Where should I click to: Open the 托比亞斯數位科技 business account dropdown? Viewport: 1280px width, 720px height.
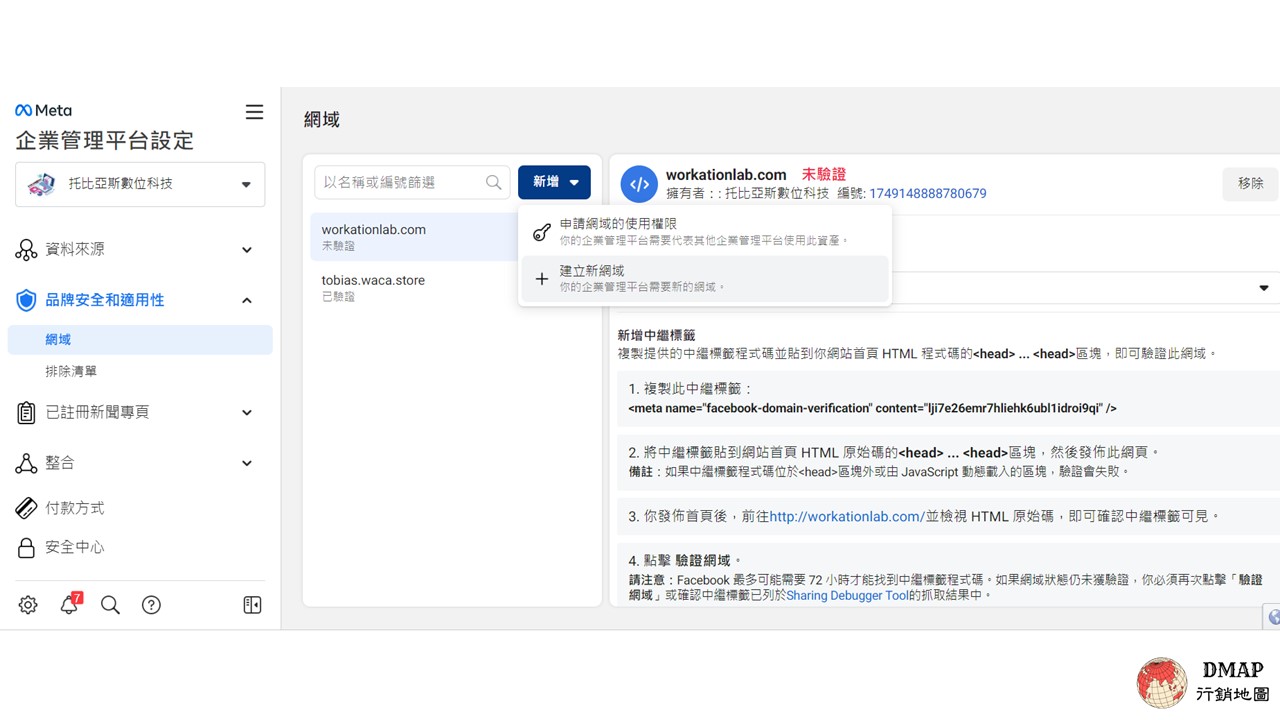tap(140, 184)
